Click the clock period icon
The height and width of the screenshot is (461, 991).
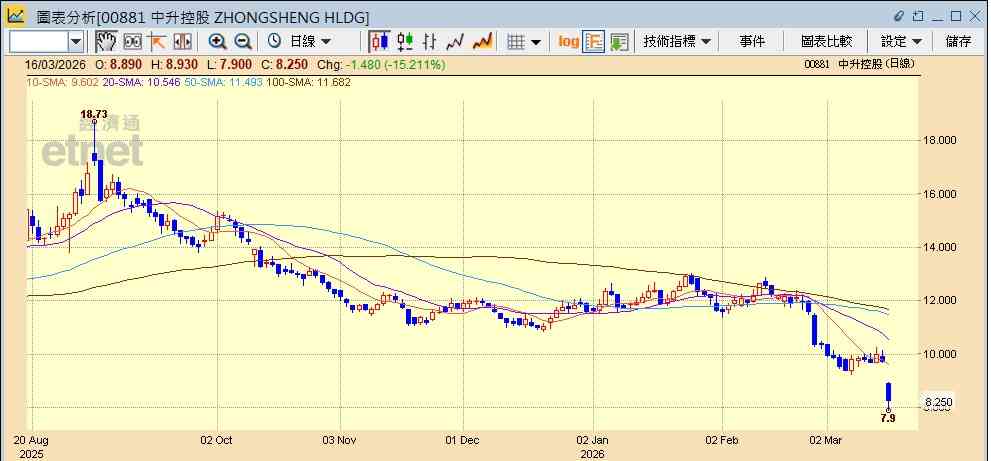pyautogui.click(x=274, y=42)
